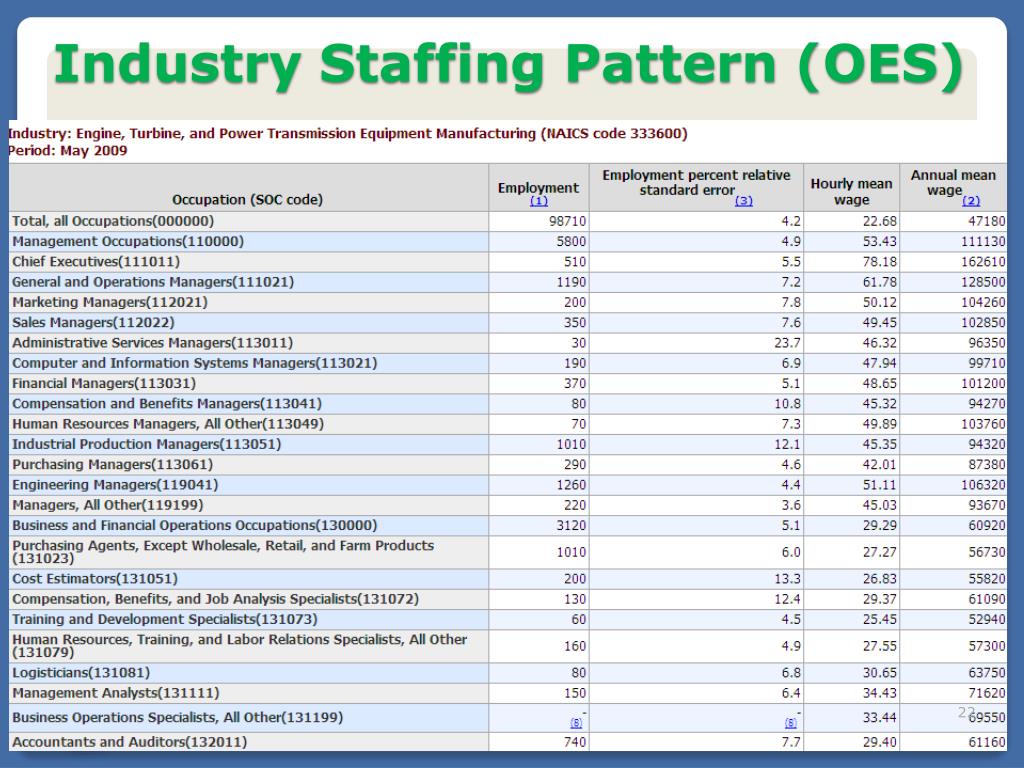Click the 'Industry Staffing Pattern (OES)' slide title

tap(509, 64)
